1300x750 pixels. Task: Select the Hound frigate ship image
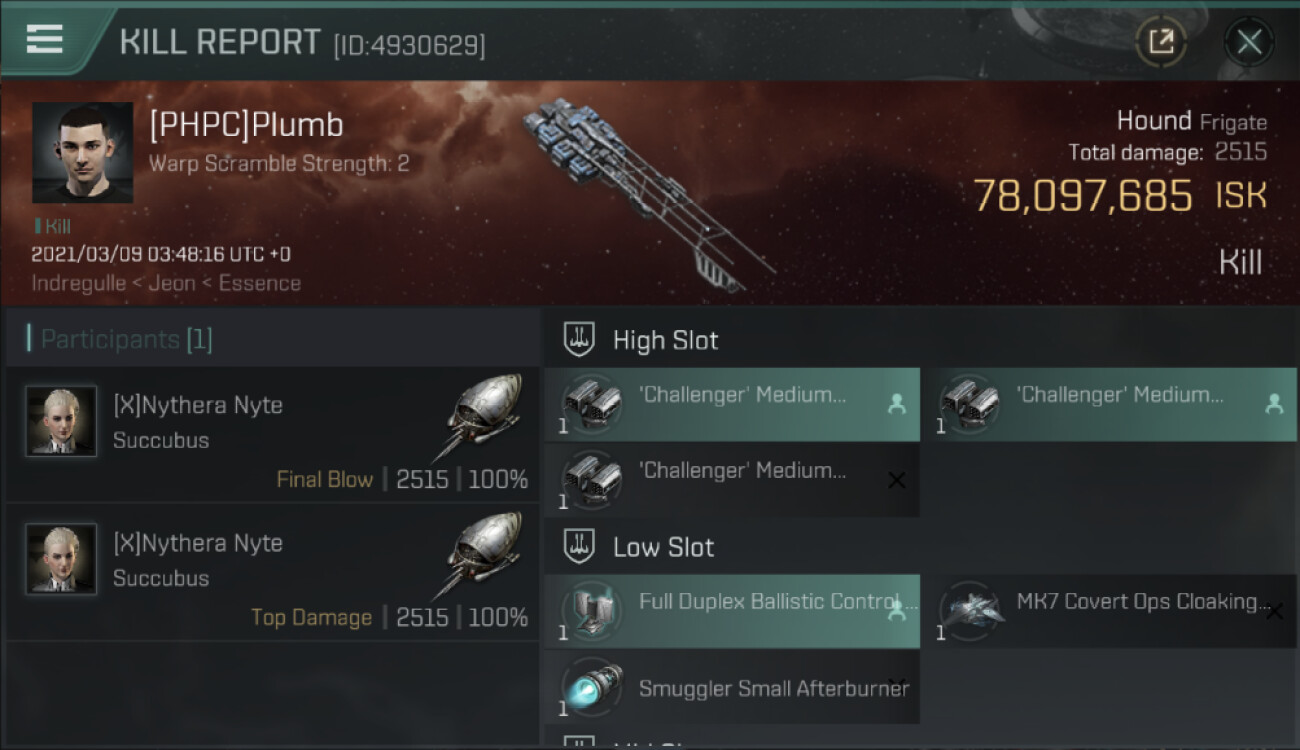pos(648,192)
